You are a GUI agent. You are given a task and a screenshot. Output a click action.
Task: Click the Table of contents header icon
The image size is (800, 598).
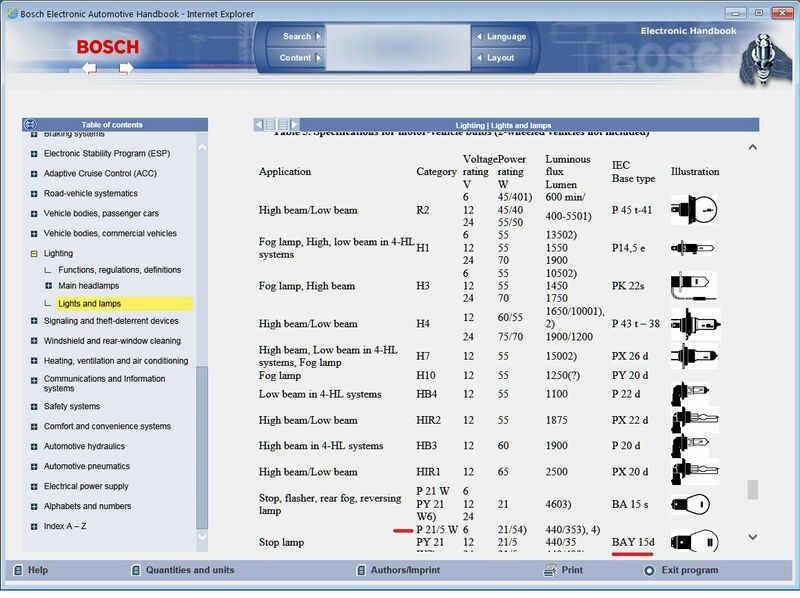(x=30, y=124)
